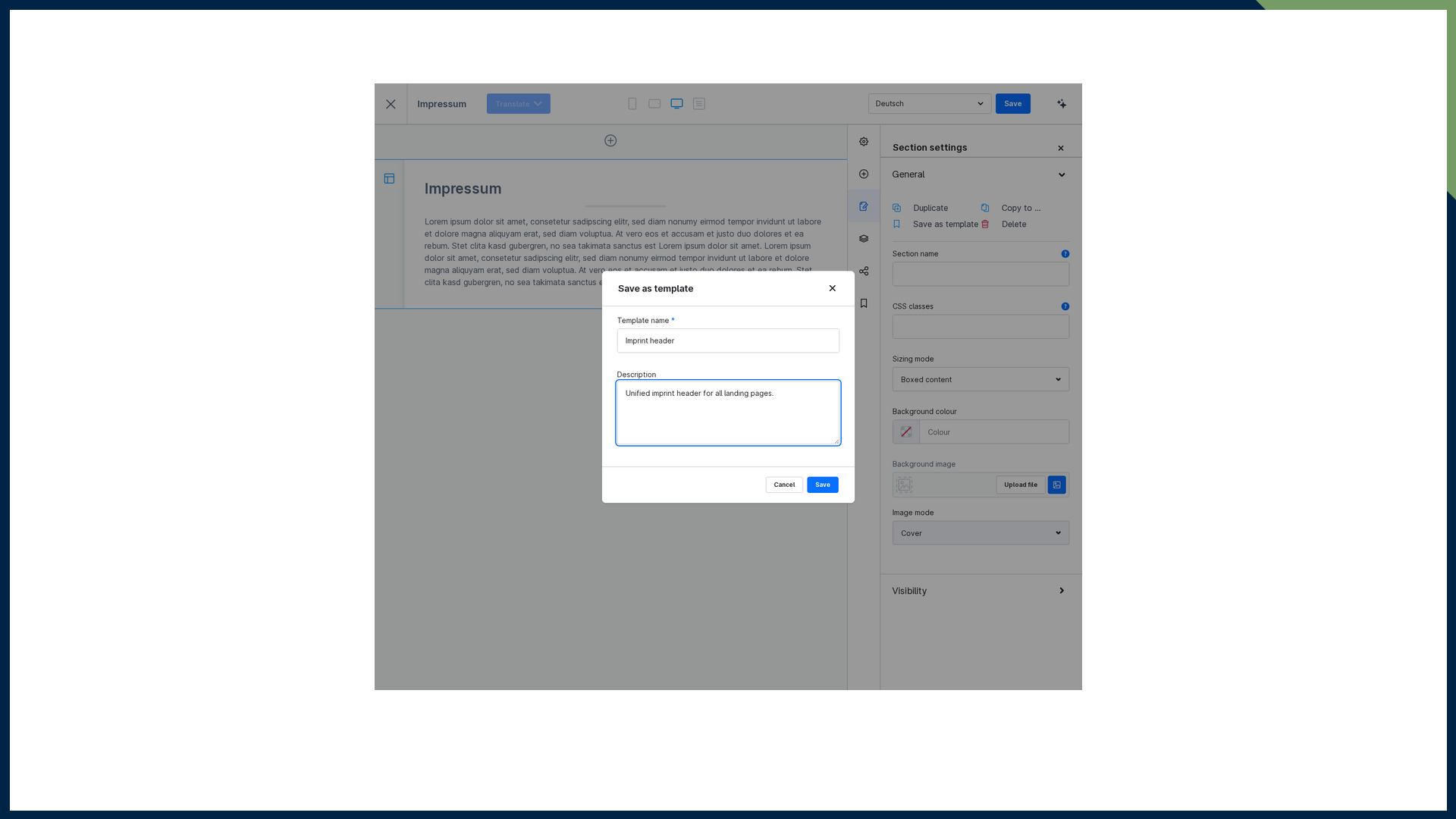Collapse the General section
This screenshot has height=819, width=1456.
pyautogui.click(x=1062, y=175)
